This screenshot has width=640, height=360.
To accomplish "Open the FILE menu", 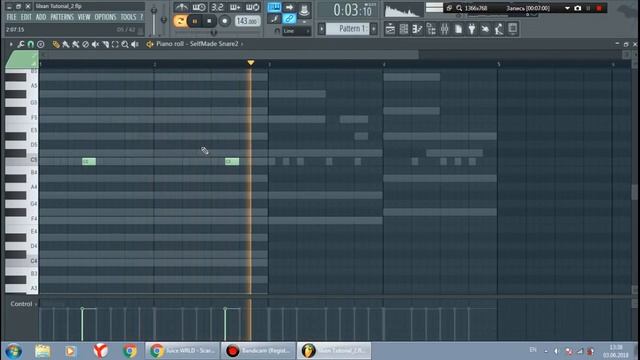I will [x=11, y=17].
